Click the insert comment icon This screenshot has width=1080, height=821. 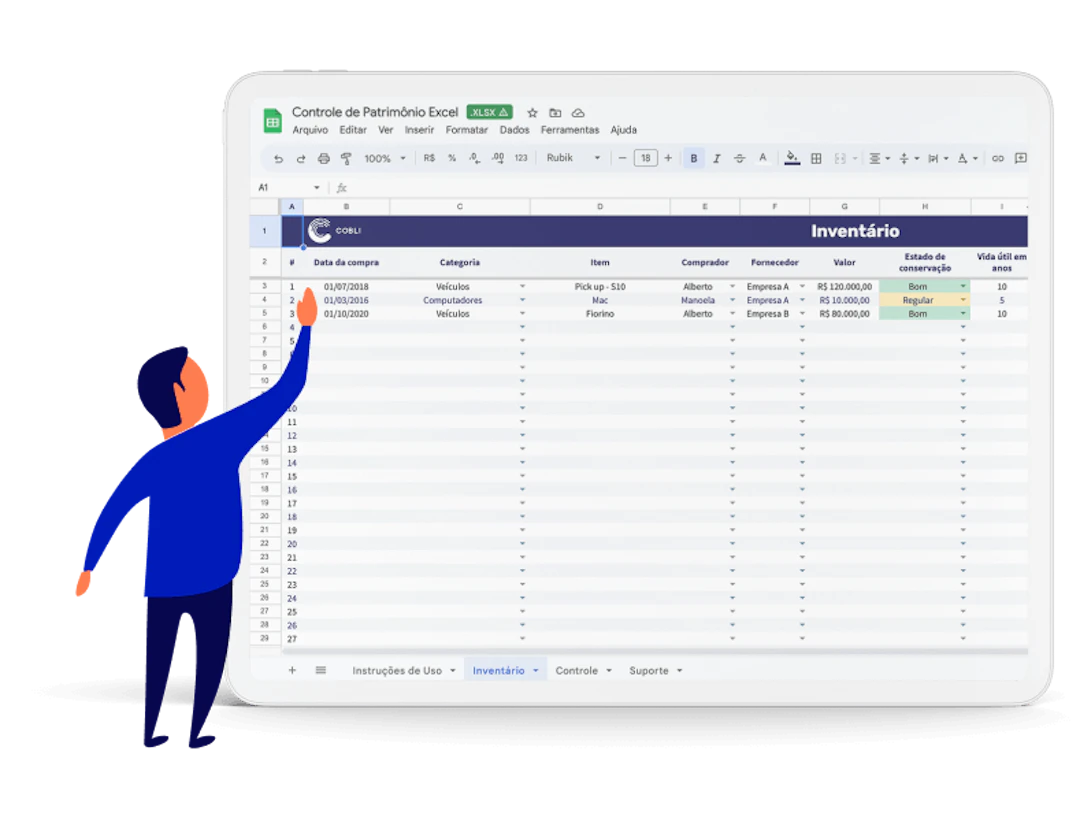tap(1021, 158)
